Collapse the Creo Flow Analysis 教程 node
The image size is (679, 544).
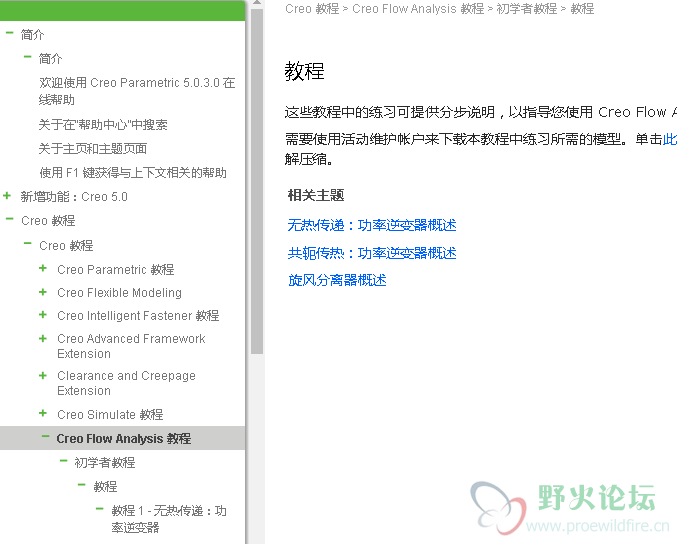(x=45, y=437)
